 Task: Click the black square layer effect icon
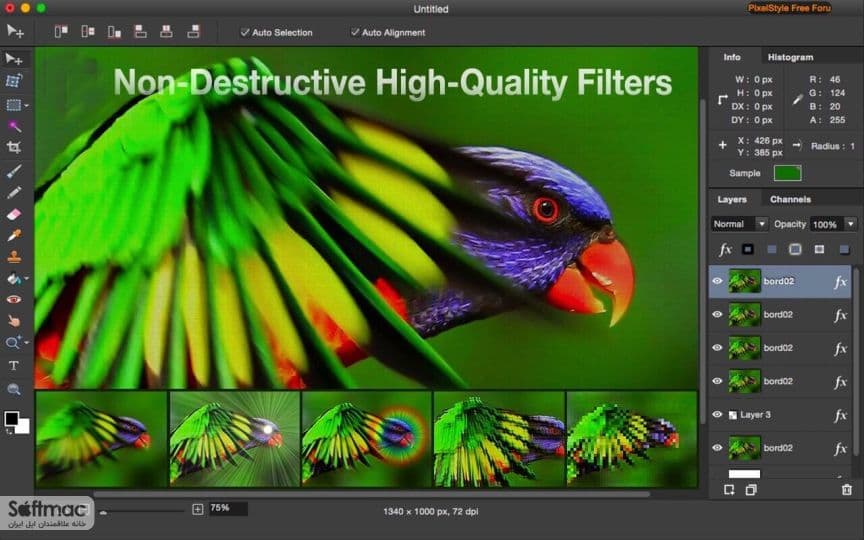click(748, 250)
